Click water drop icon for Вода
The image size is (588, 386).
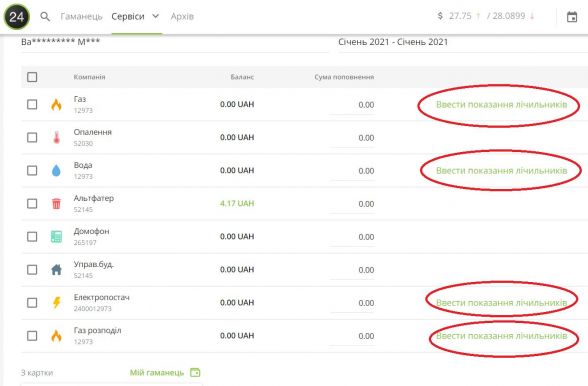pyautogui.click(x=56, y=171)
